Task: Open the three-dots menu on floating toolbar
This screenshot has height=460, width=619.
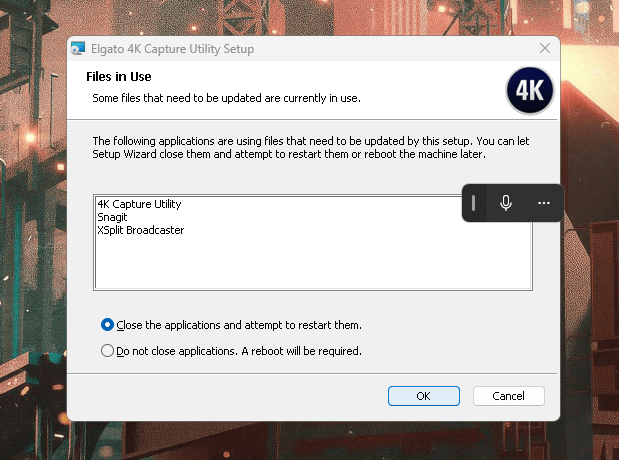Action: coord(544,203)
